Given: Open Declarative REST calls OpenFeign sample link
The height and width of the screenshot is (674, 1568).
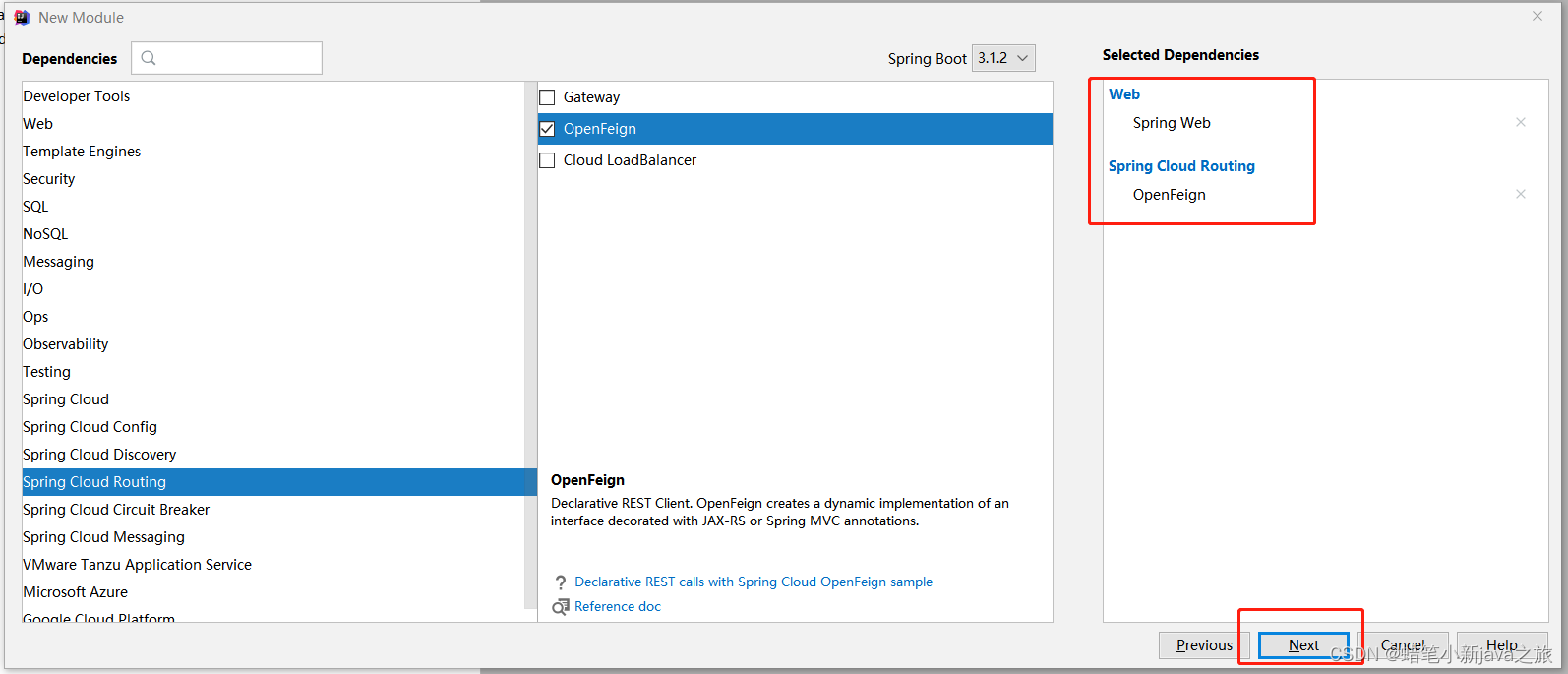Looking at the screenshot, I should click(754, 582).
